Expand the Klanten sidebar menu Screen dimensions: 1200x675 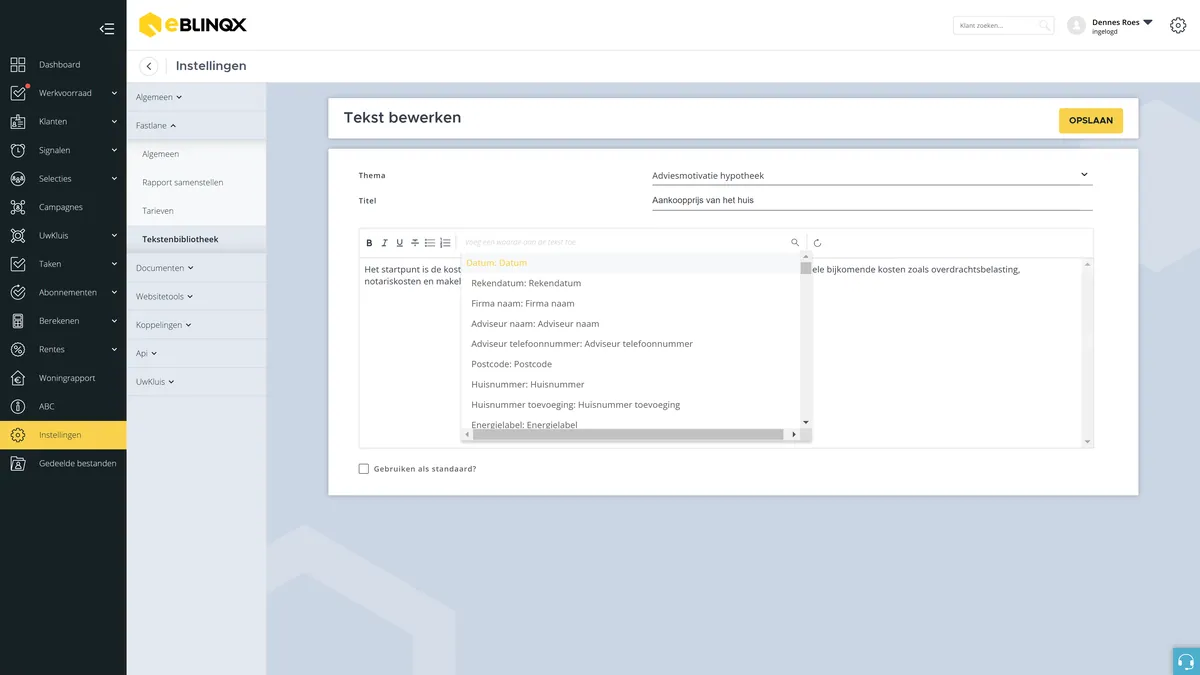63,122
